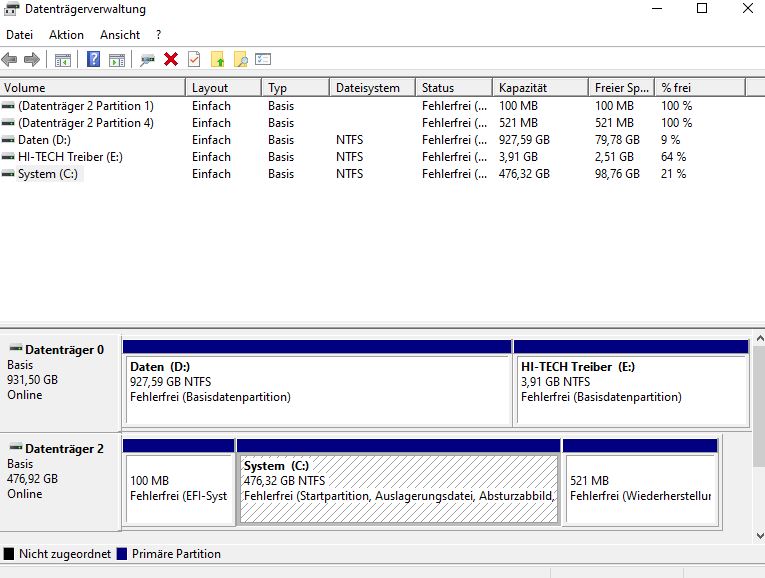Viewport: 765px width, 578px height.
Task: Click the blue Primäre Partition legend swatch
Action: (x=122, y=554)
